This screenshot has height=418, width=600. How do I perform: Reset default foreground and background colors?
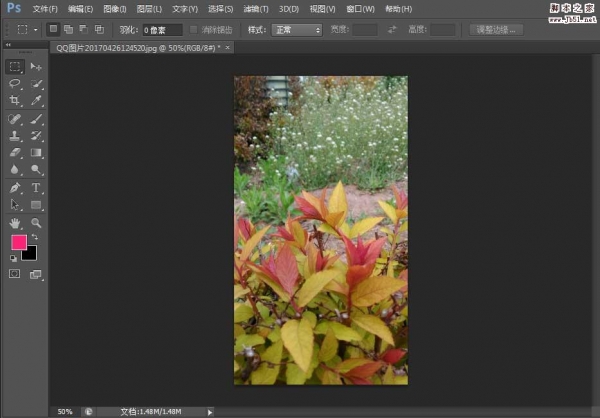coord(13,258)
